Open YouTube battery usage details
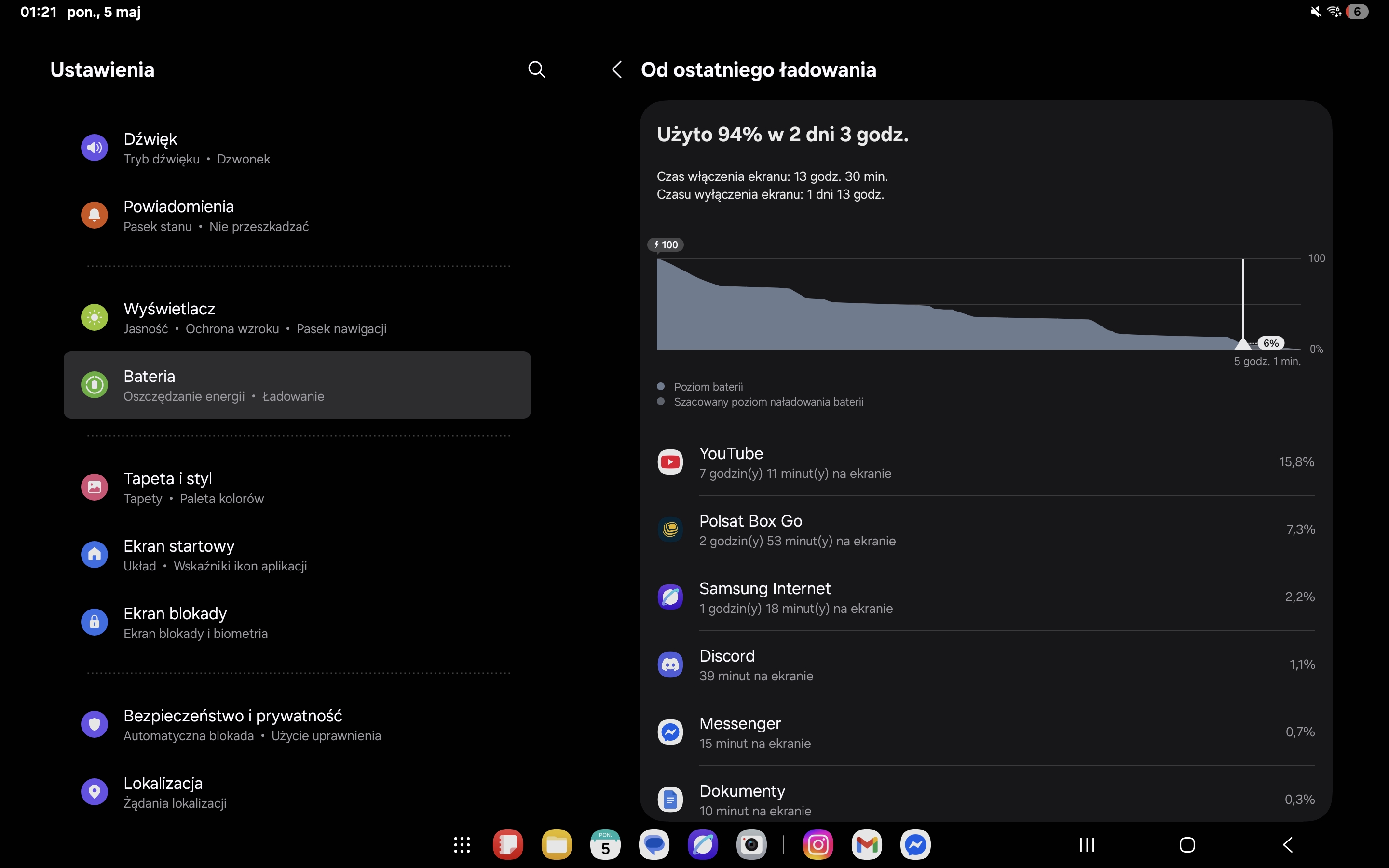 985,462
